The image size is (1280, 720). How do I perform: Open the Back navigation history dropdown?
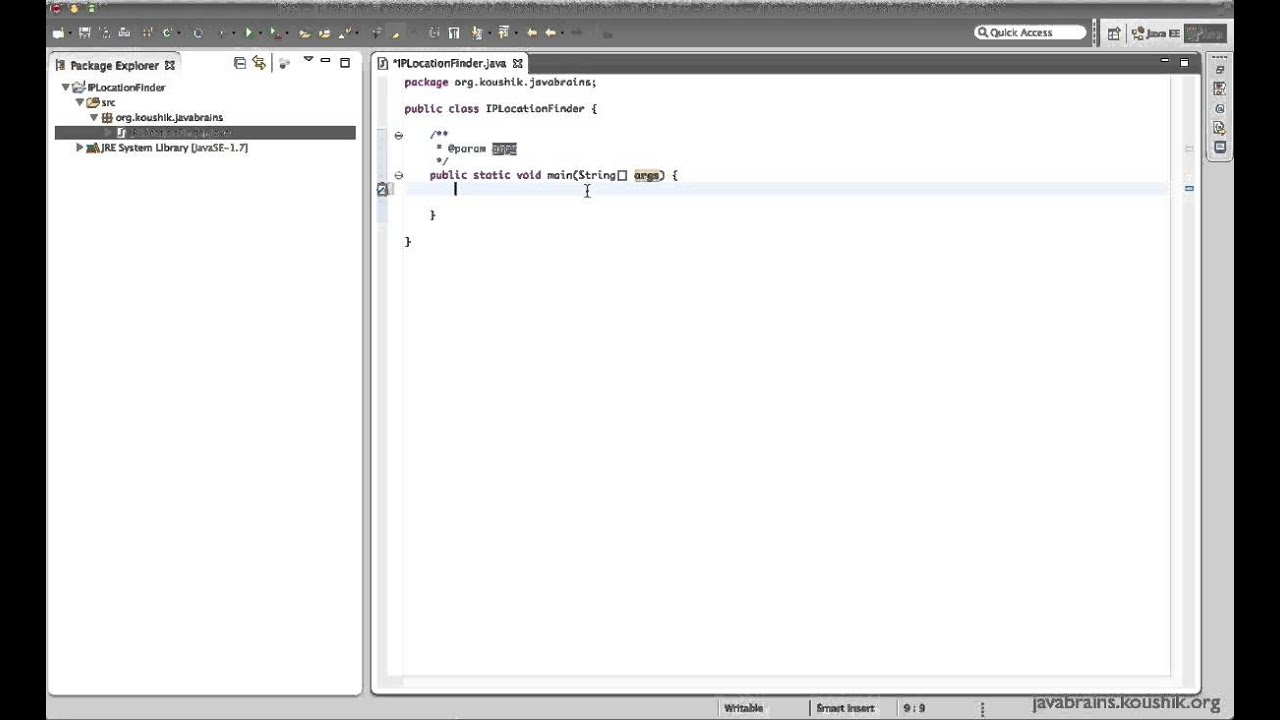(x=562, y=33)
